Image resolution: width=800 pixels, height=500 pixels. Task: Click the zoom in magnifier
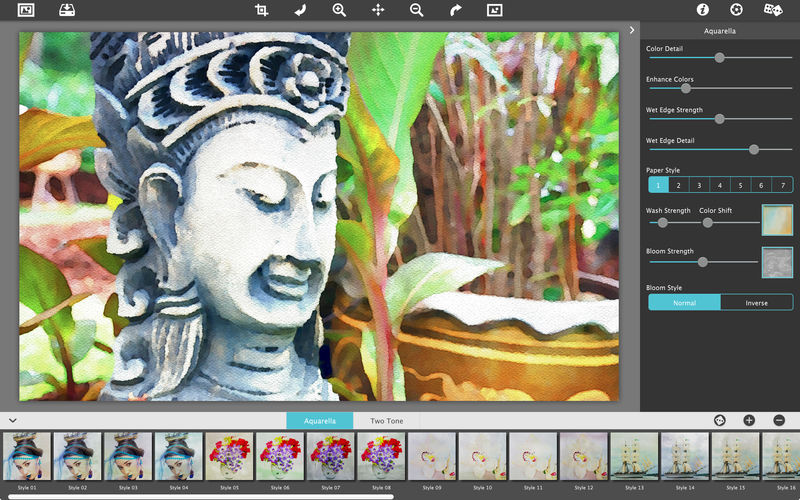(339, 10)
